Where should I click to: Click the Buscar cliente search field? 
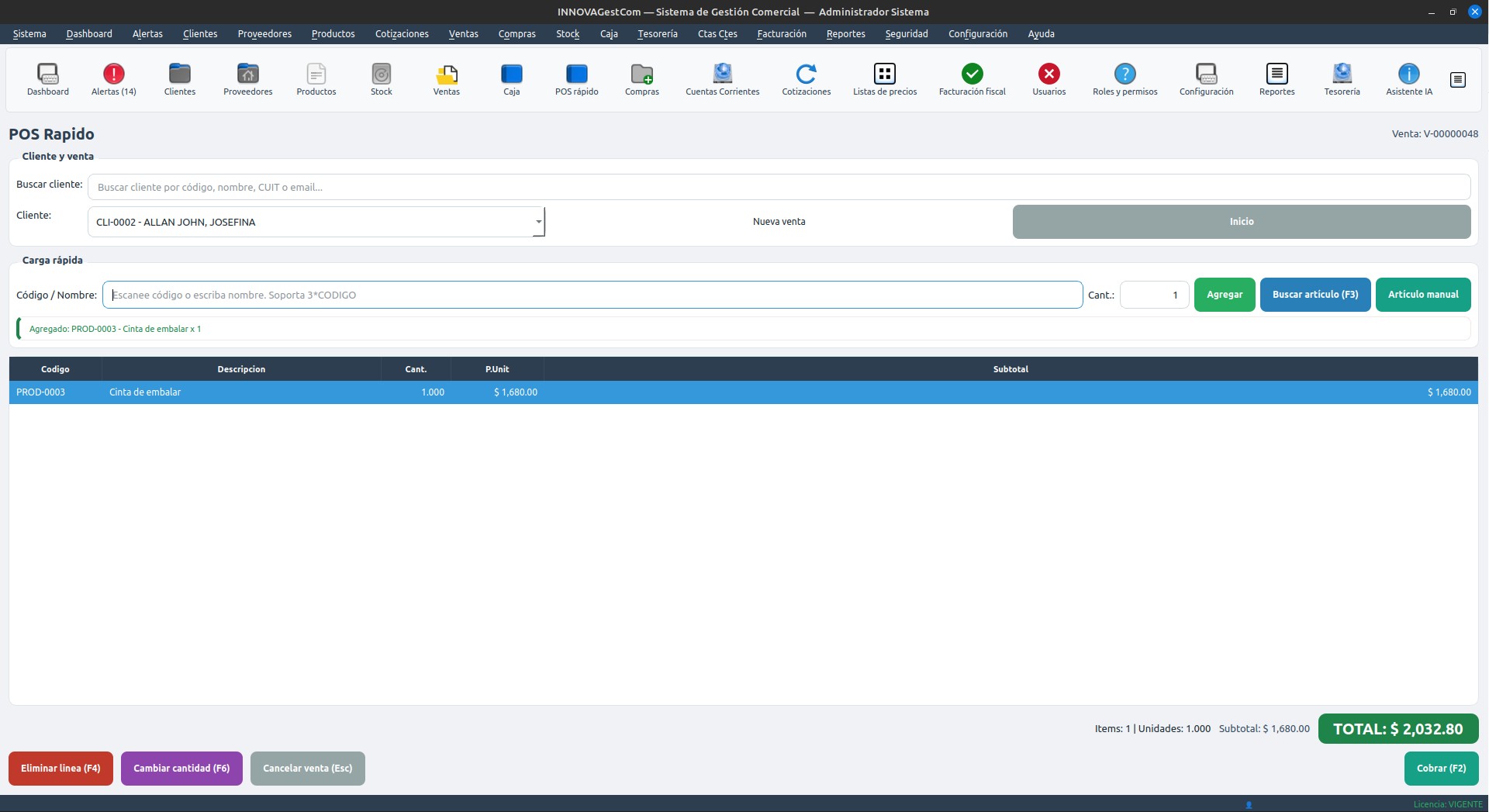click(778, 187)
